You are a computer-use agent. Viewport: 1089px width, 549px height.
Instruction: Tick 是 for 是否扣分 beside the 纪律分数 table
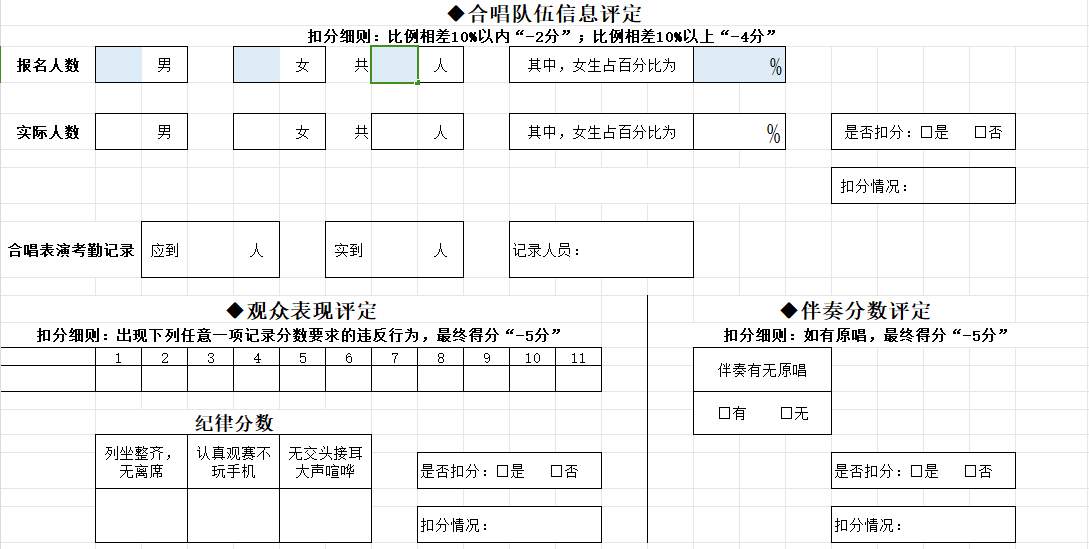pos(503,471)
